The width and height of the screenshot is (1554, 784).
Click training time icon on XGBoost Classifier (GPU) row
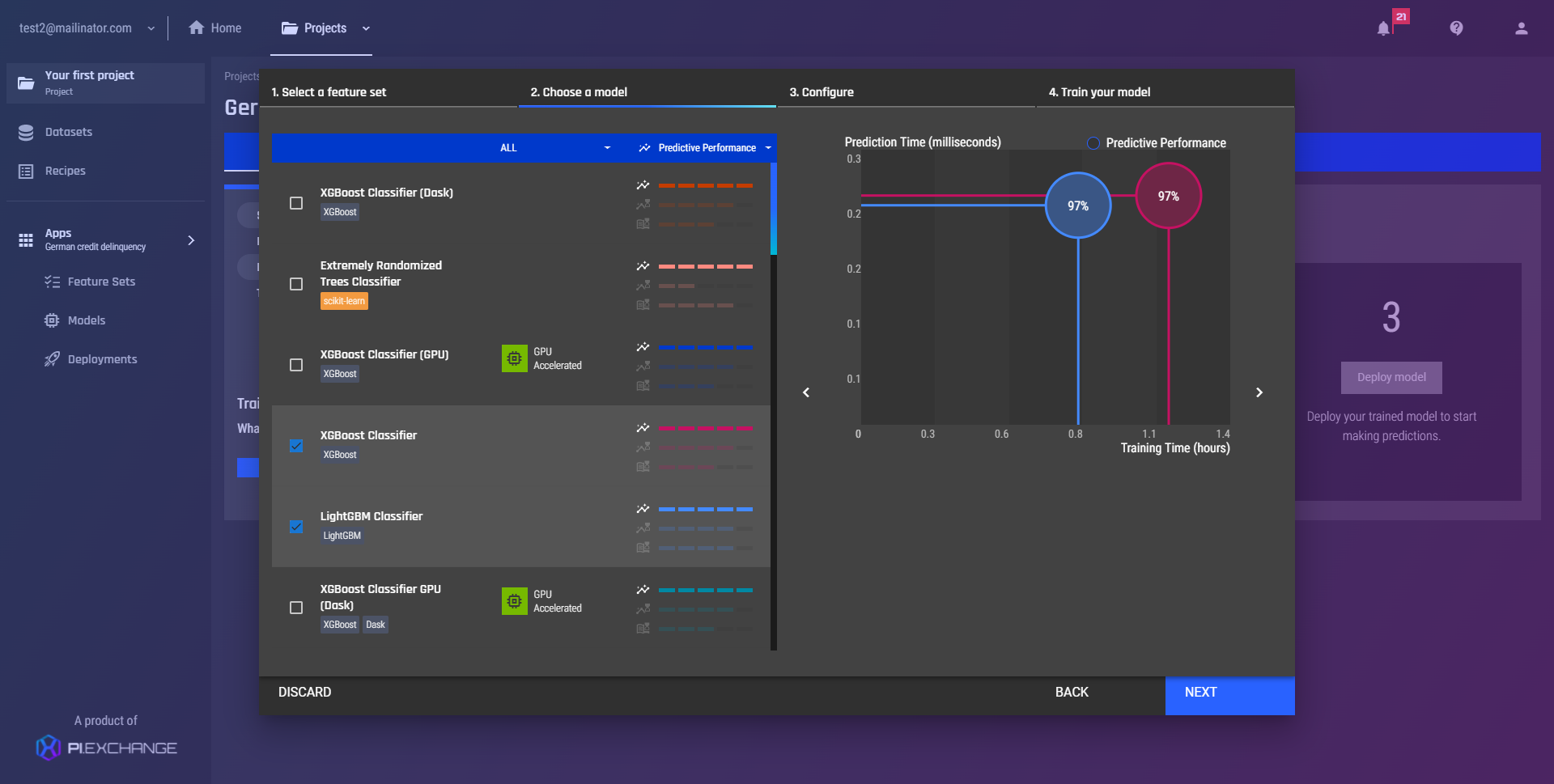click(643, 367)
